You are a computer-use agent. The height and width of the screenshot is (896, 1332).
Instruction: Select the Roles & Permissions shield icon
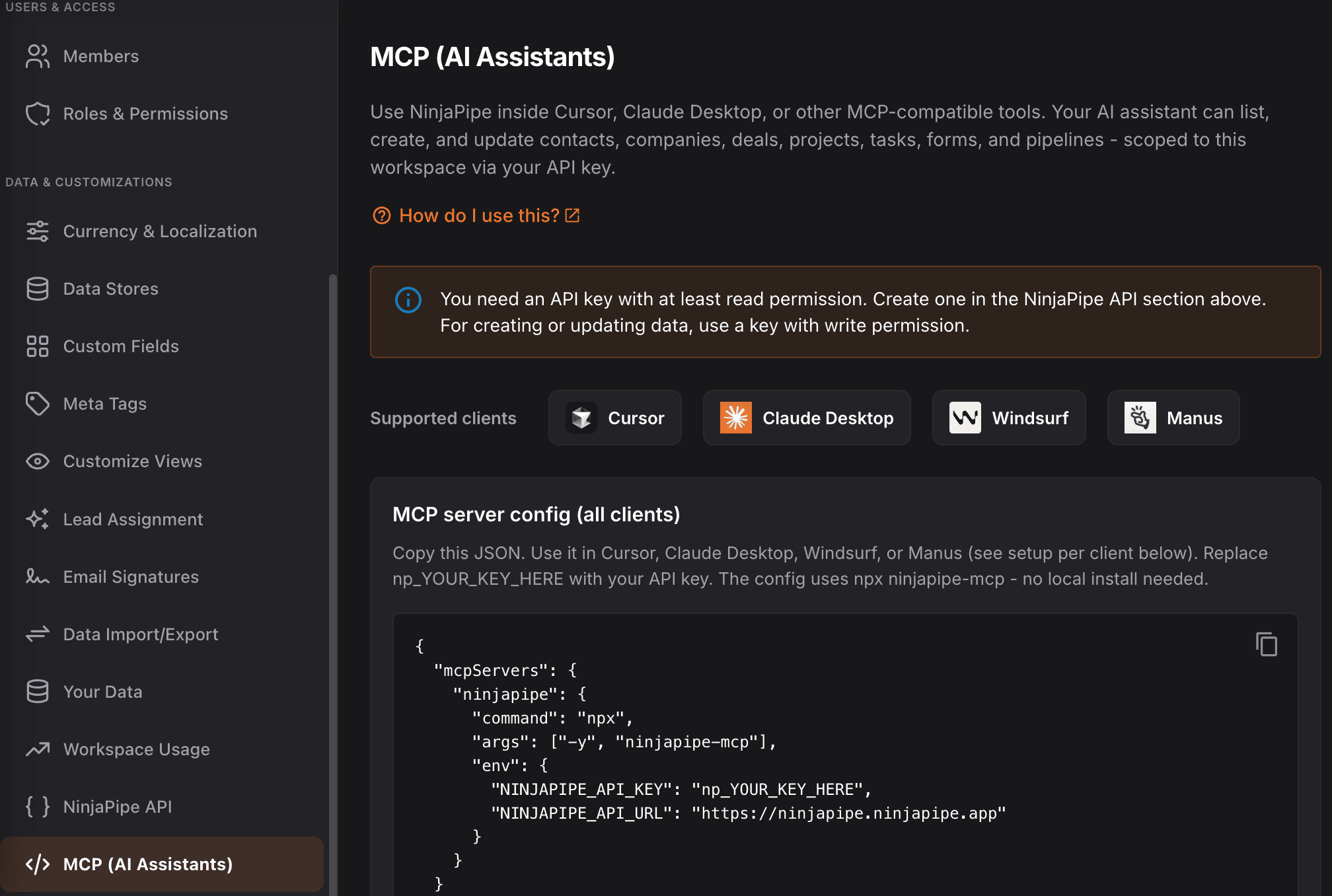(x=38, y=113)
